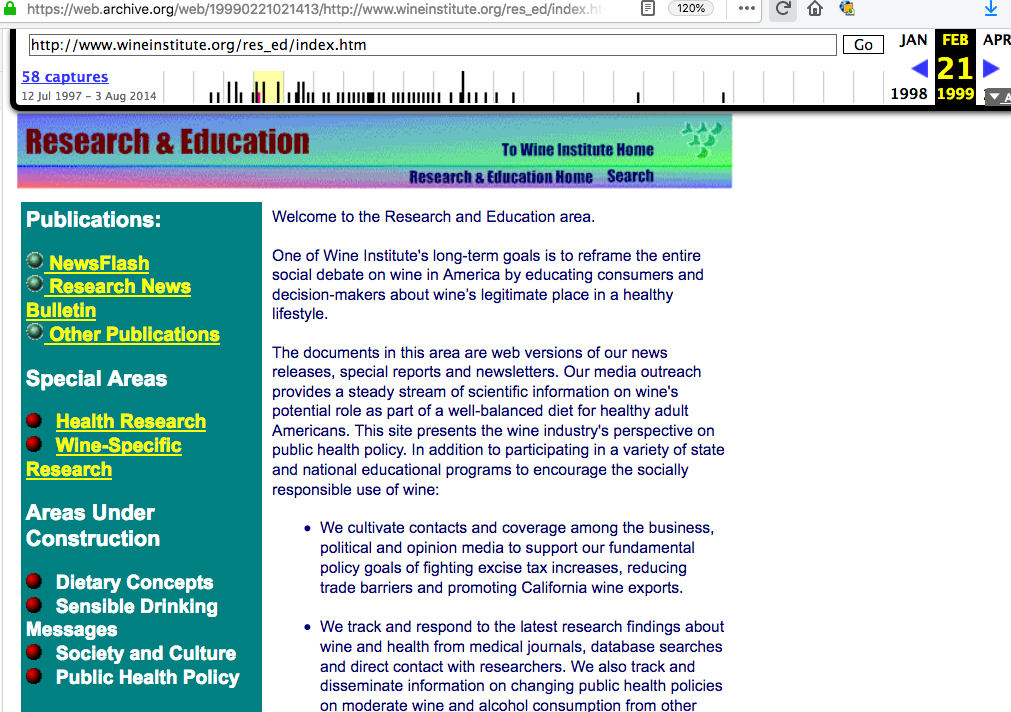The width and height of the screenshot is (1011, 712).
Task: Click the Public Health Policy item
Action: tap(148, 677)
